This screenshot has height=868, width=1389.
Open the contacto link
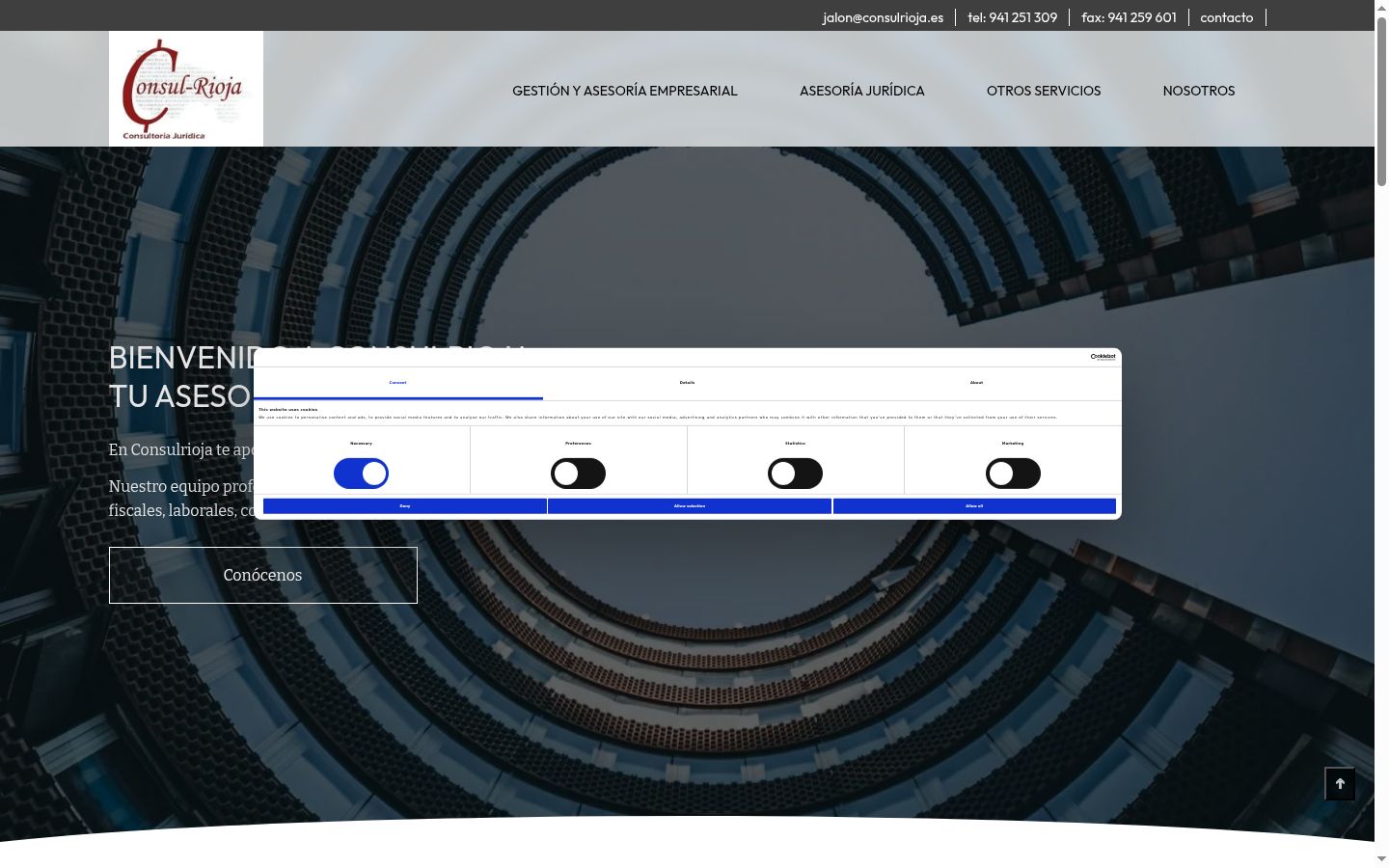1227,17
